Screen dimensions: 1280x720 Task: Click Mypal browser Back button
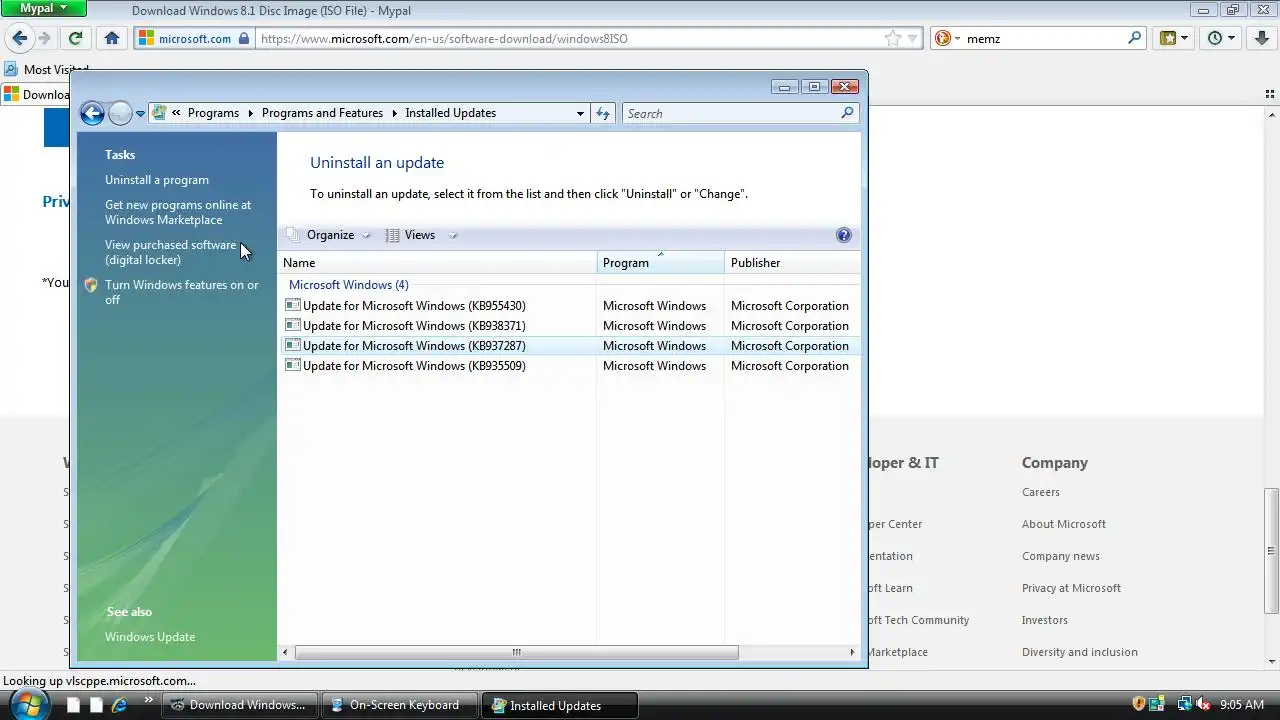coord(20,38)
